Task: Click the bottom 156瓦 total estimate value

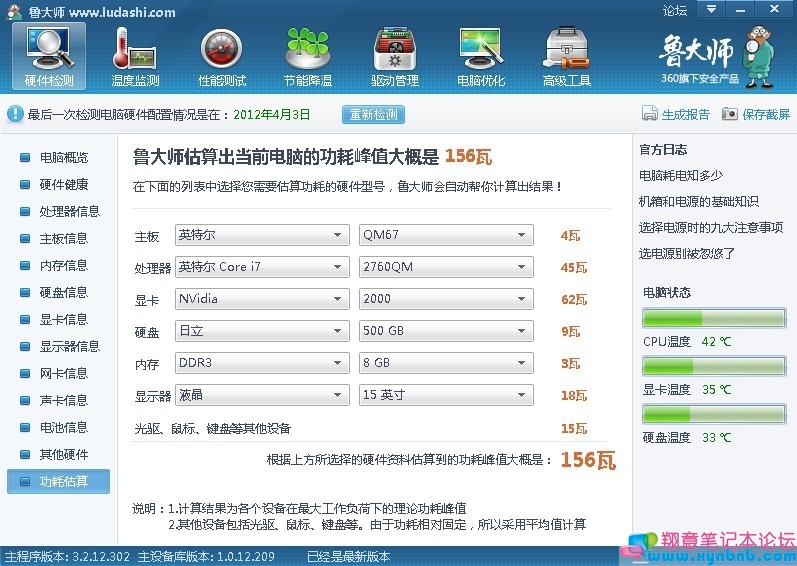Action: pos(588,460)
